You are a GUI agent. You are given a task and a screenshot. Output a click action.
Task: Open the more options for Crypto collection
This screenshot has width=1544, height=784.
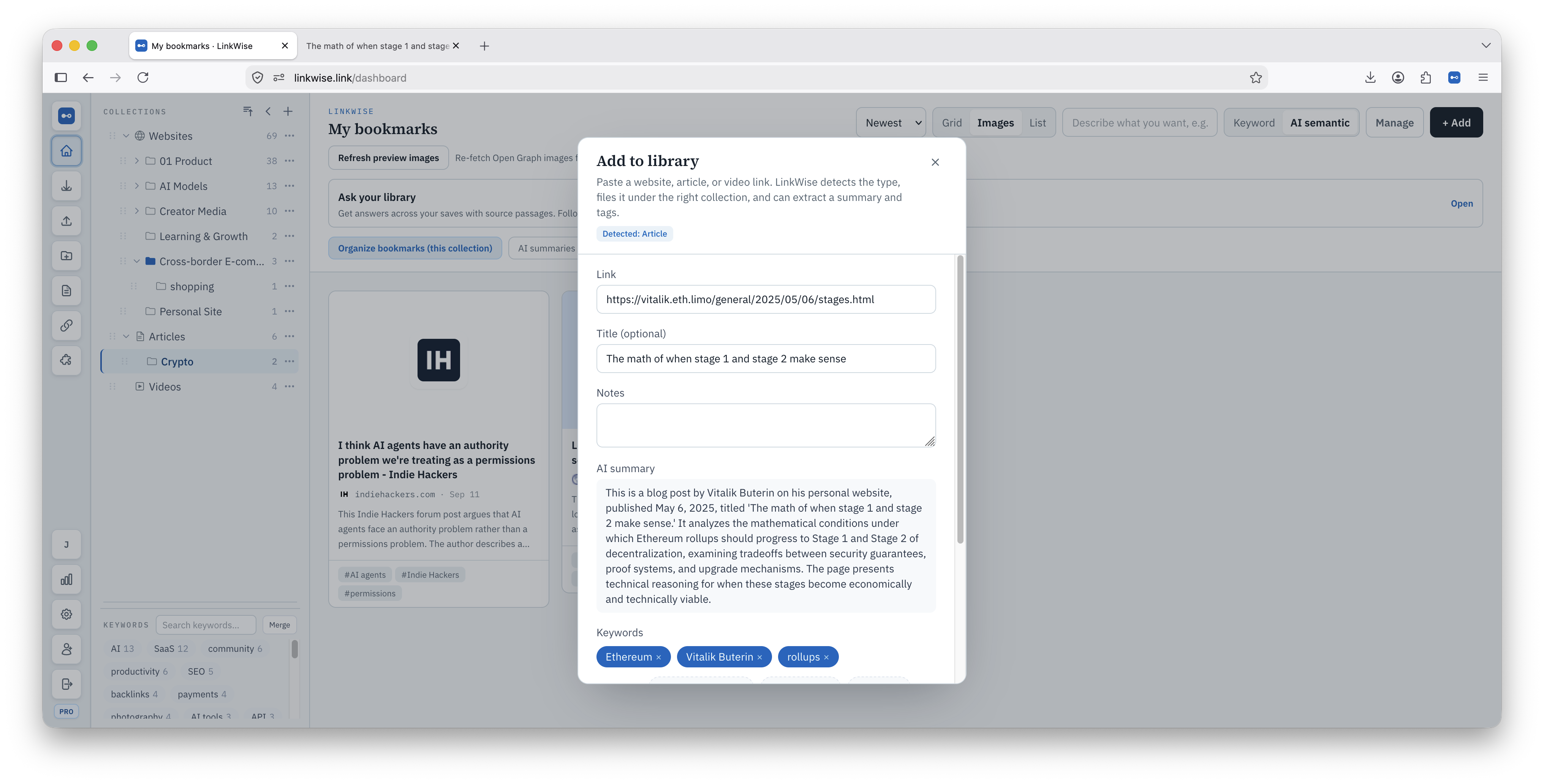[290, 362]
